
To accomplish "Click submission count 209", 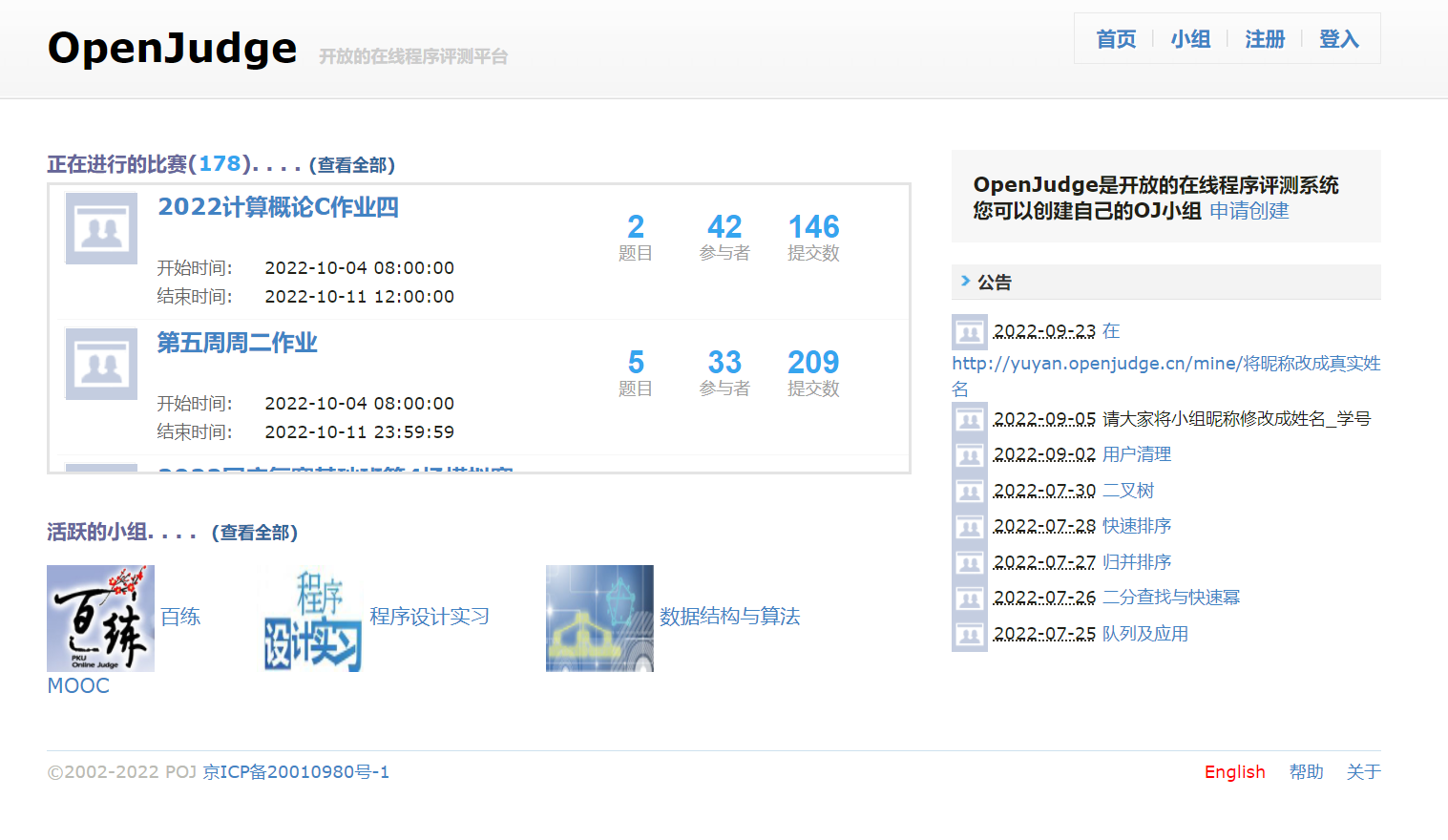I will (813, 363).
